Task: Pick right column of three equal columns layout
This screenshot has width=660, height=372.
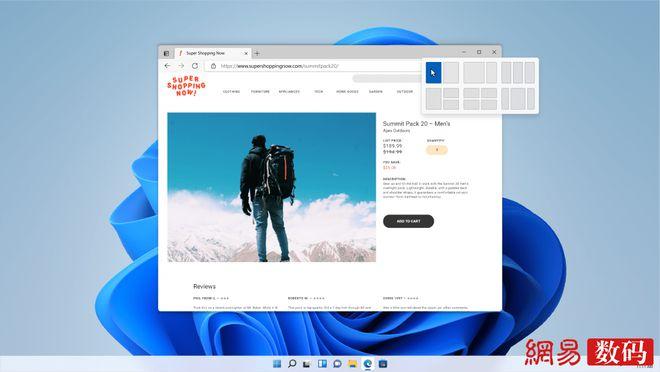Action: click(x=530, y=73)
